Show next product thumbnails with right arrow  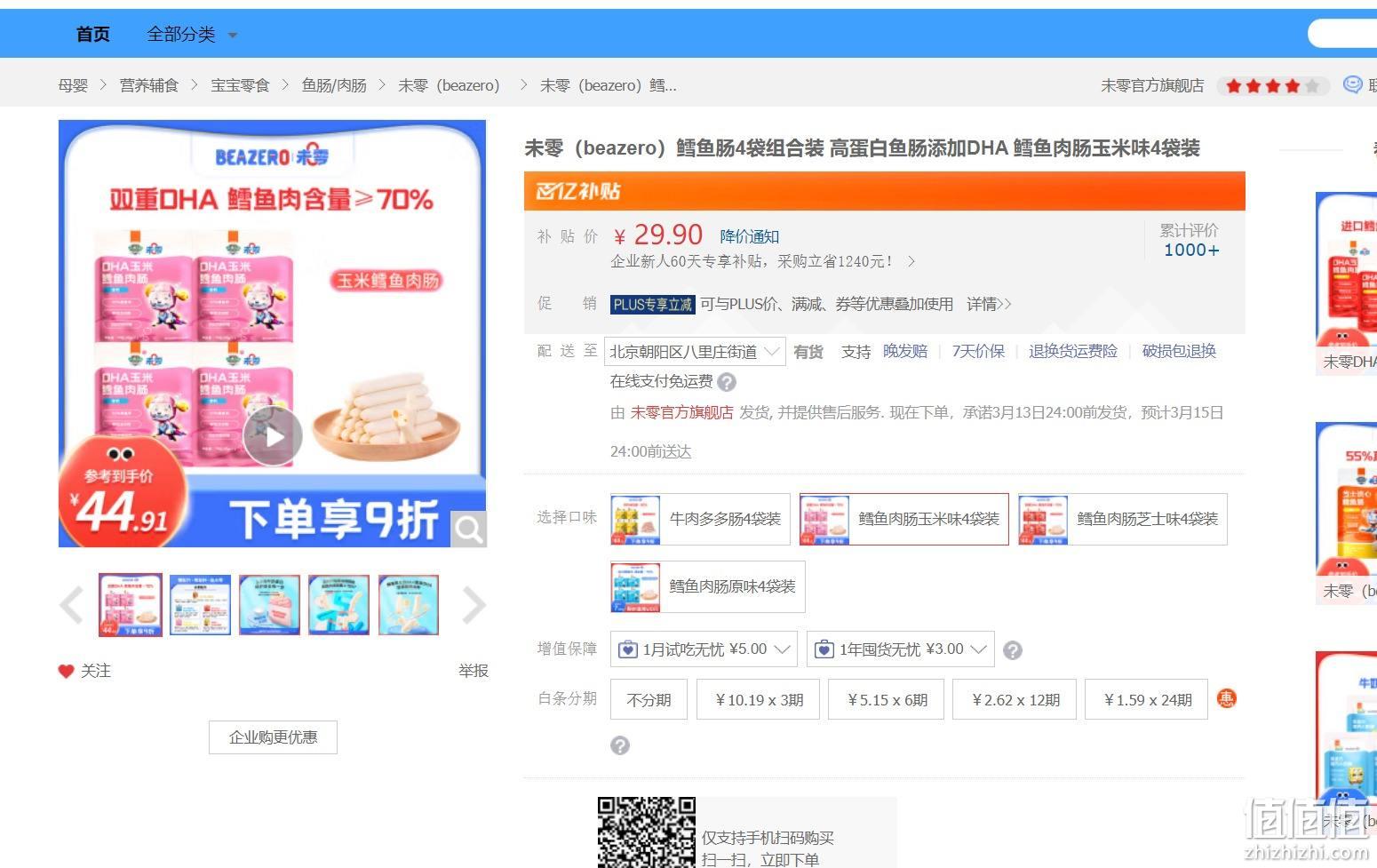coord(474,605)
